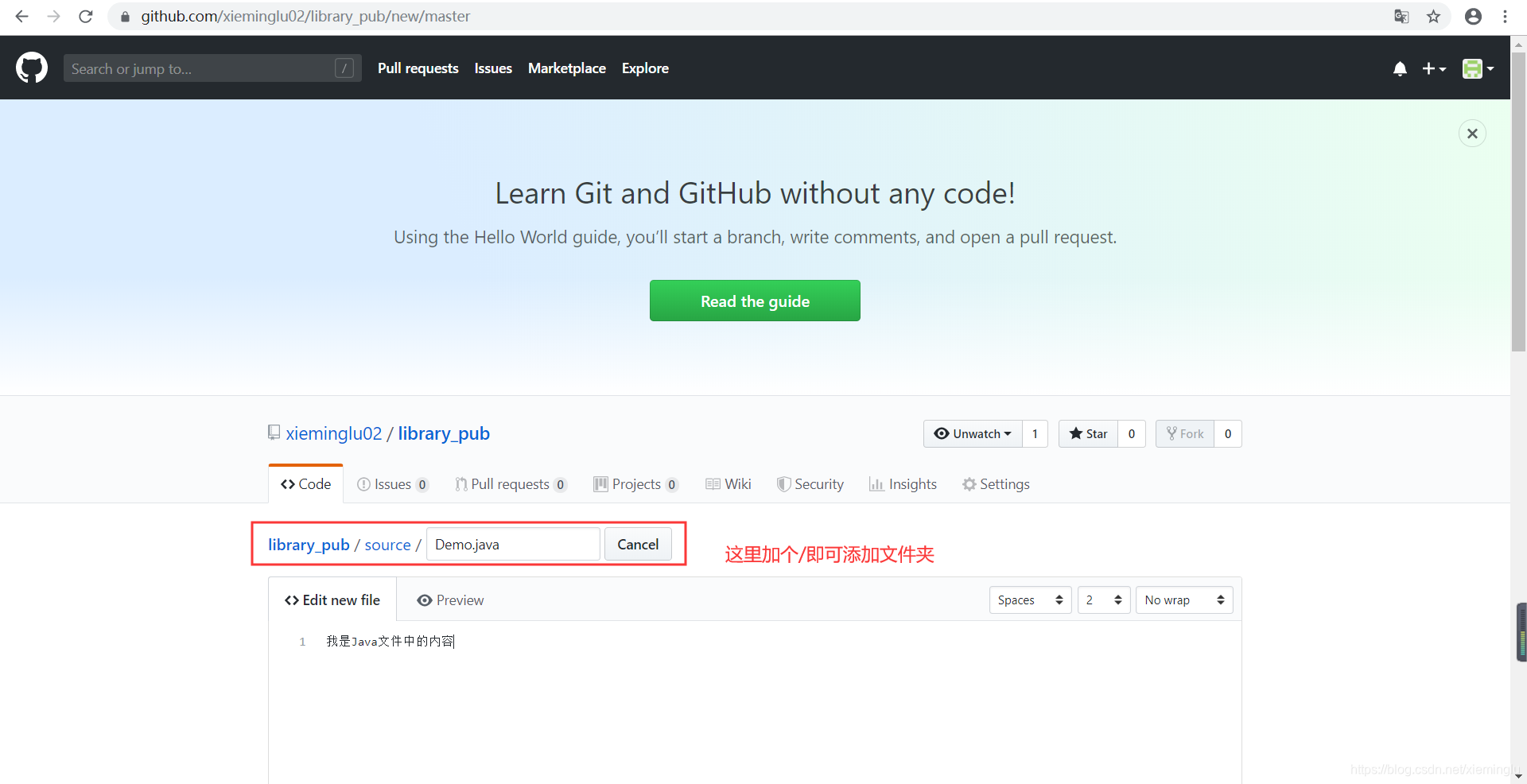Viewport: 1527px width, 784px height.
Task: Click the browser forward arrow
Action: (x=53, y=16)
